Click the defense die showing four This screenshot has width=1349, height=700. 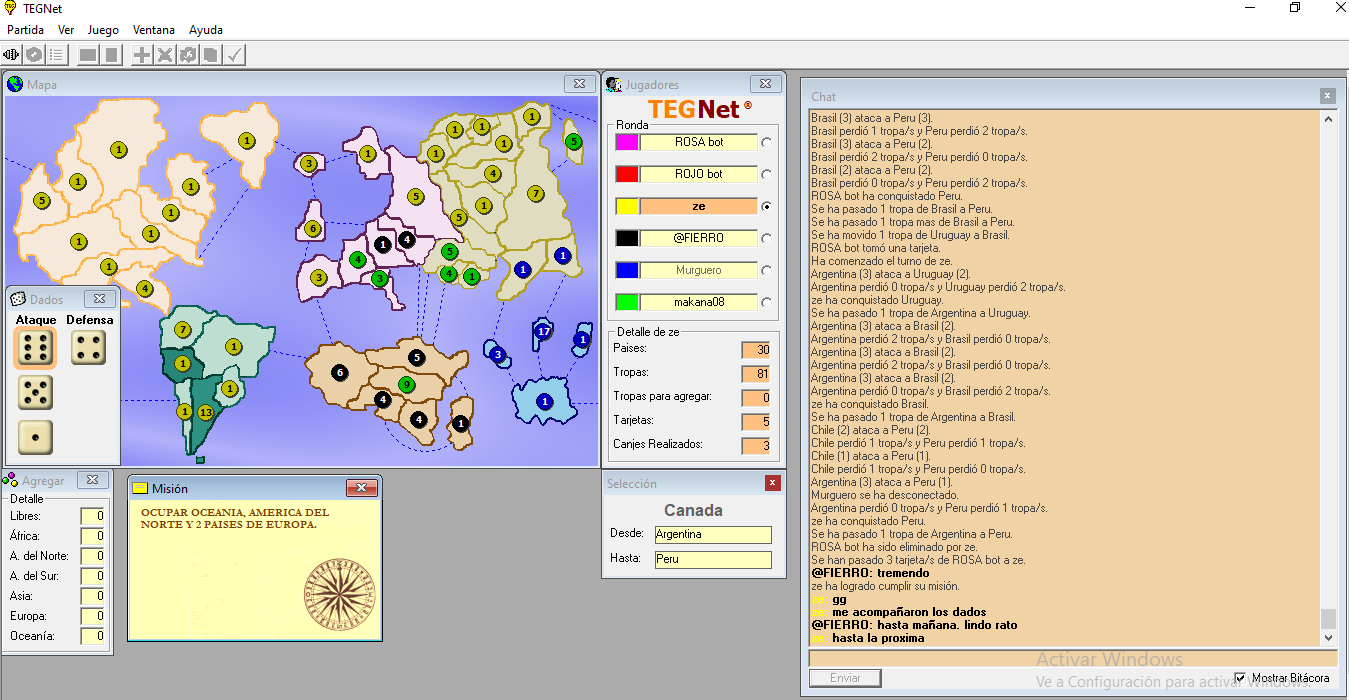pos(88,348)
